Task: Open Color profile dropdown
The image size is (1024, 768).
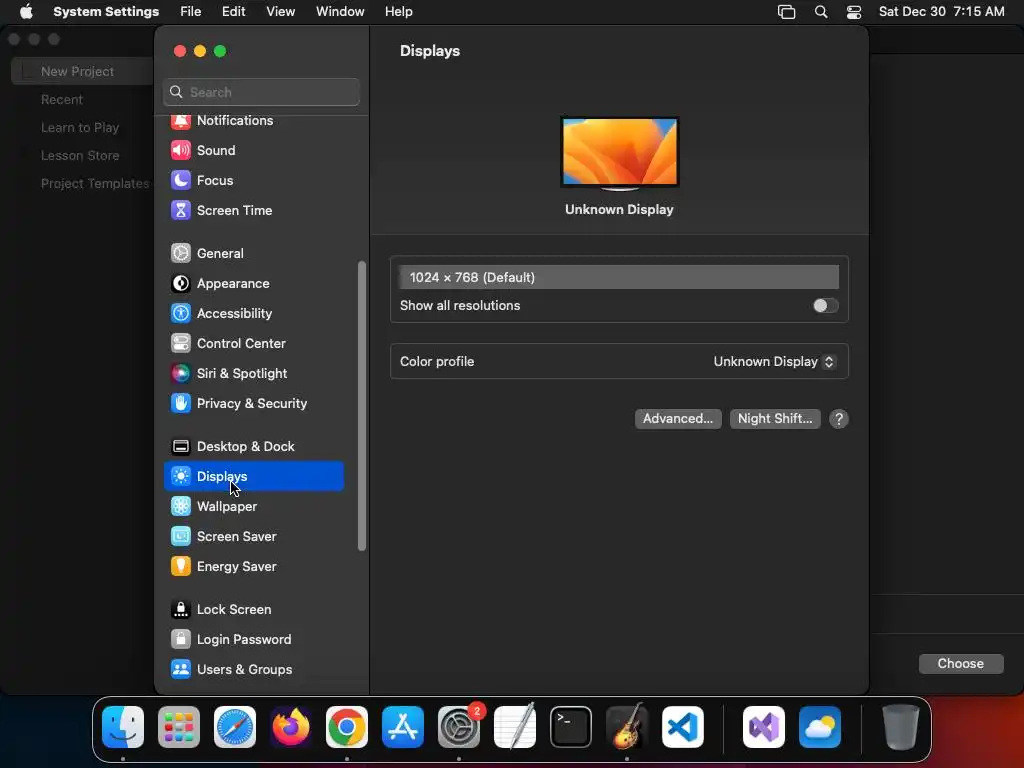Action: (774, 362)
